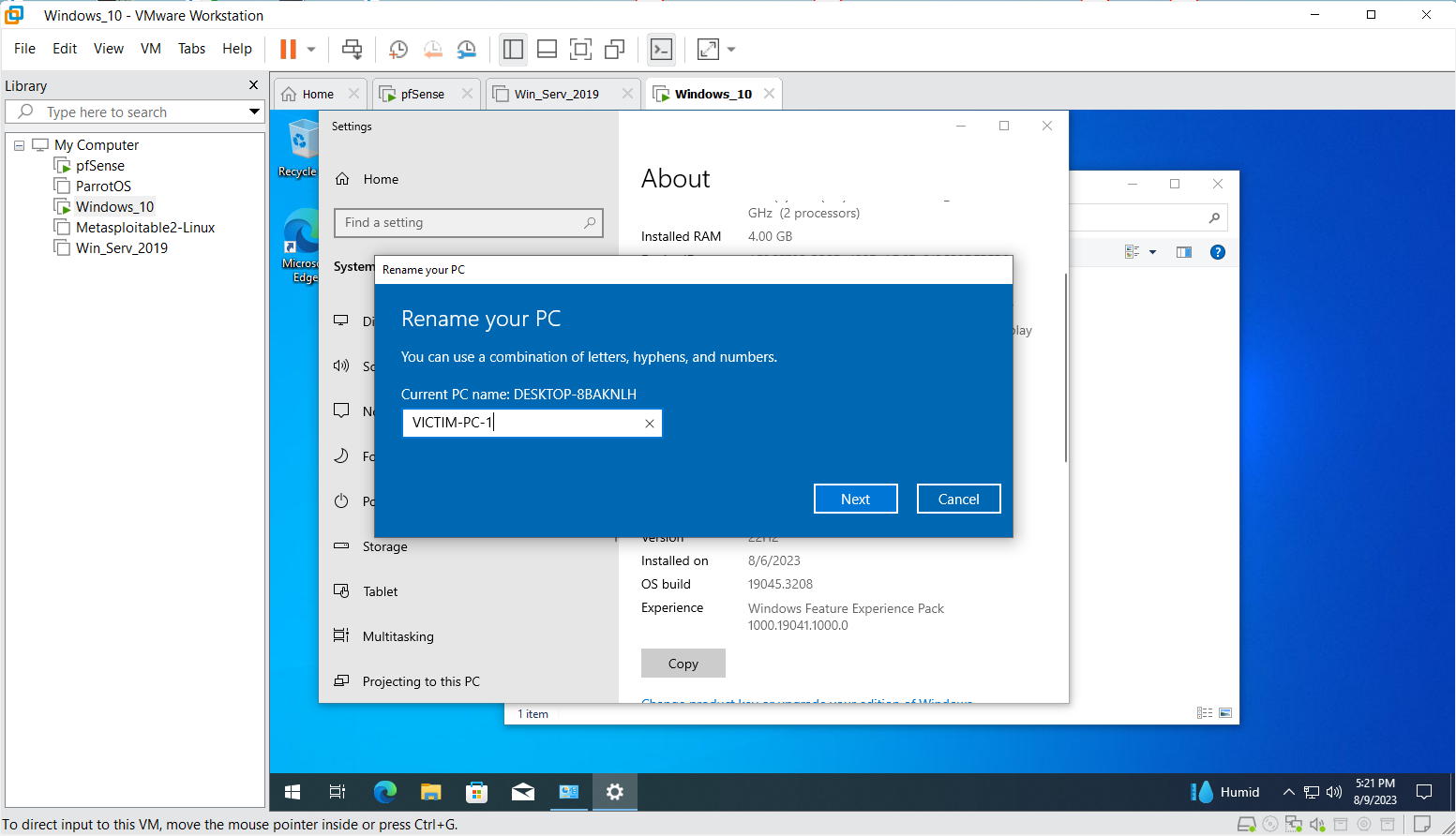This screenshot has width=1456, height=836.
Task: Click the Library search field
Action: coord(135,112)
